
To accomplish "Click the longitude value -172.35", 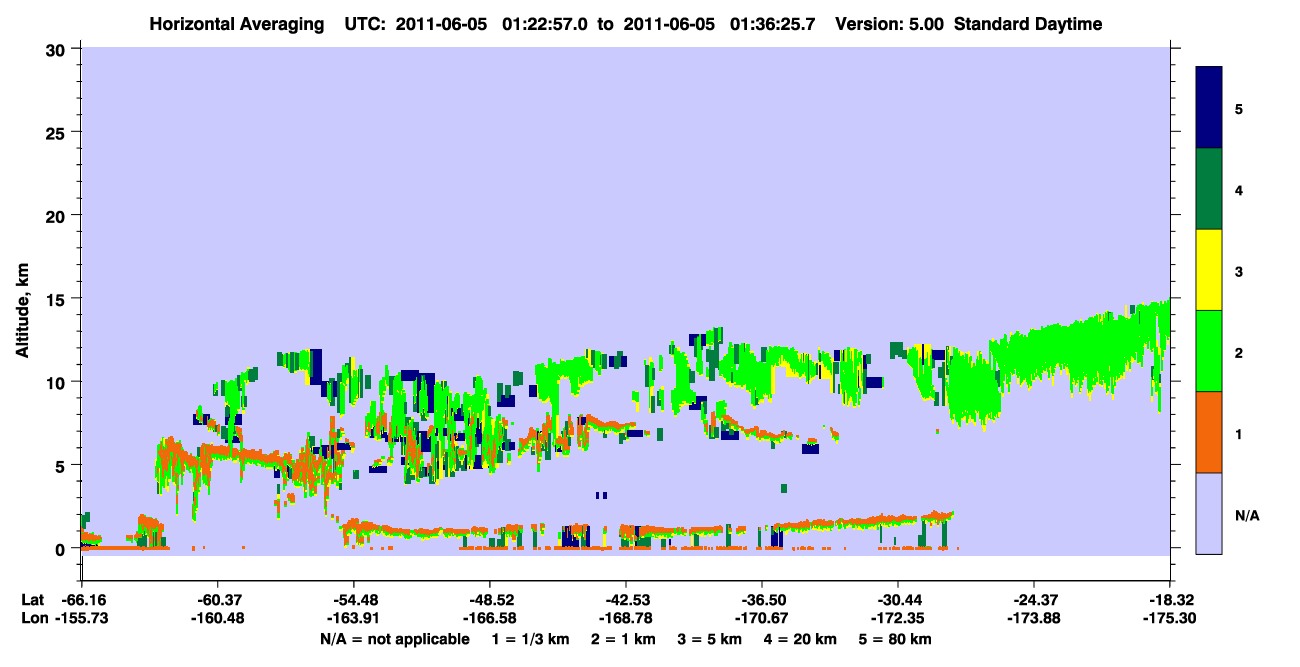I will (x=898, y=619).
